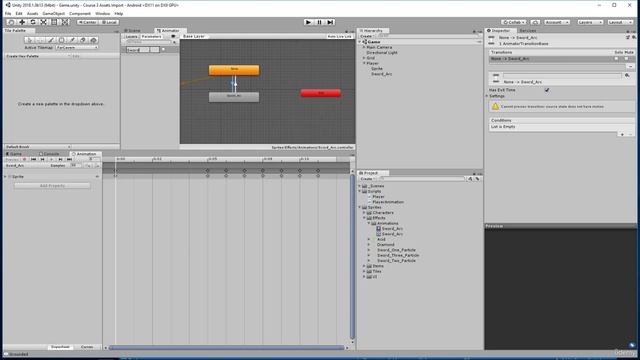This screenshot has width=640, height=360.
Task: Toggle Center pivot mode button
Action: (x=87, y=22)
